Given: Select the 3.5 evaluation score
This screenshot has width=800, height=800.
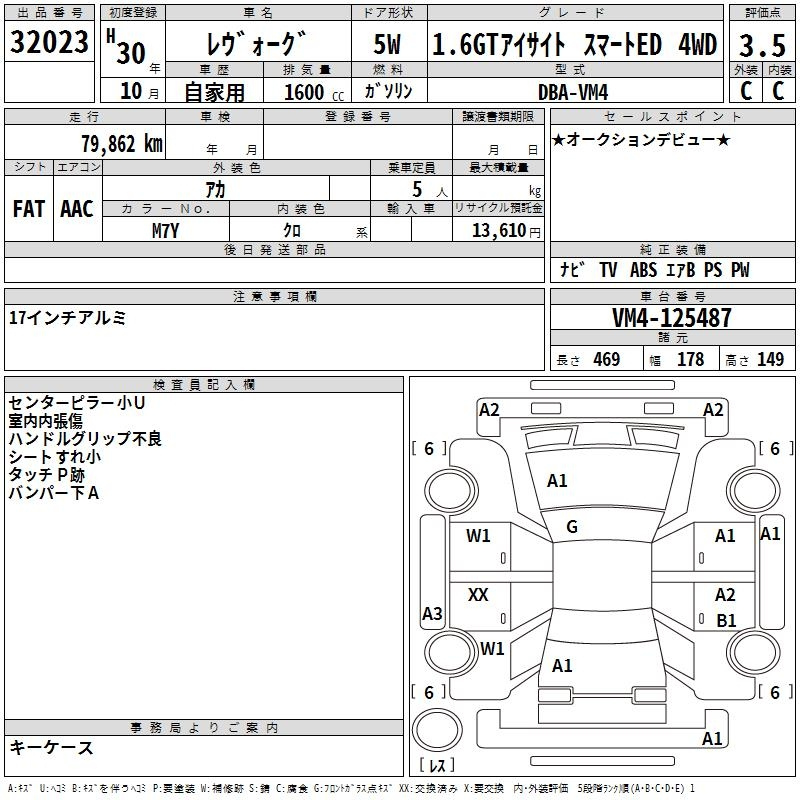Looking at the screenshot, I should [761, 45].
